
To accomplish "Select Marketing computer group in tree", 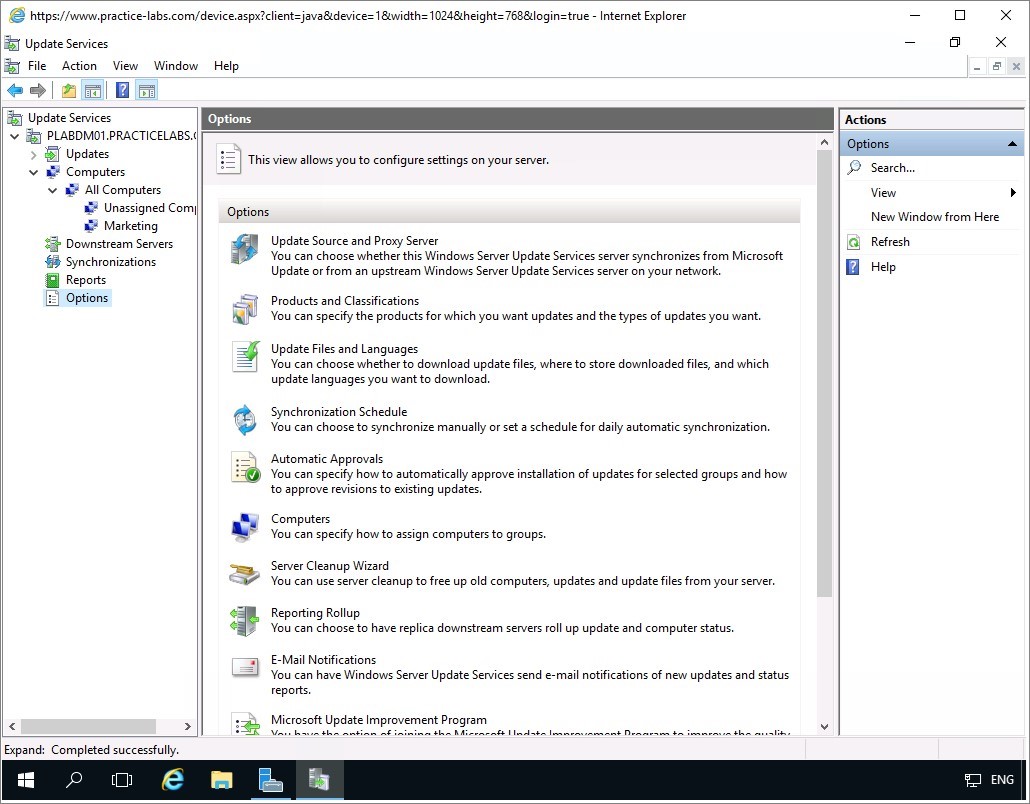I will pos(130,226).
